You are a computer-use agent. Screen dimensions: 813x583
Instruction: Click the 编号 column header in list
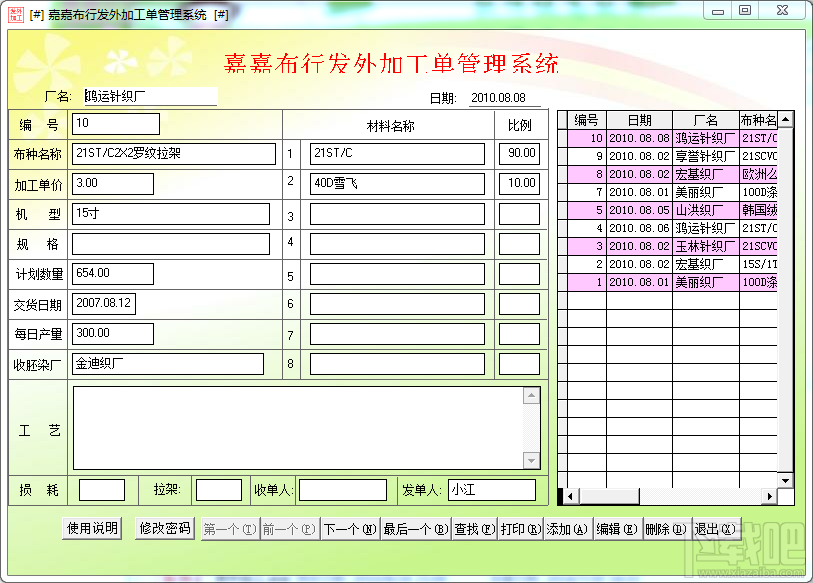point(587,120)
